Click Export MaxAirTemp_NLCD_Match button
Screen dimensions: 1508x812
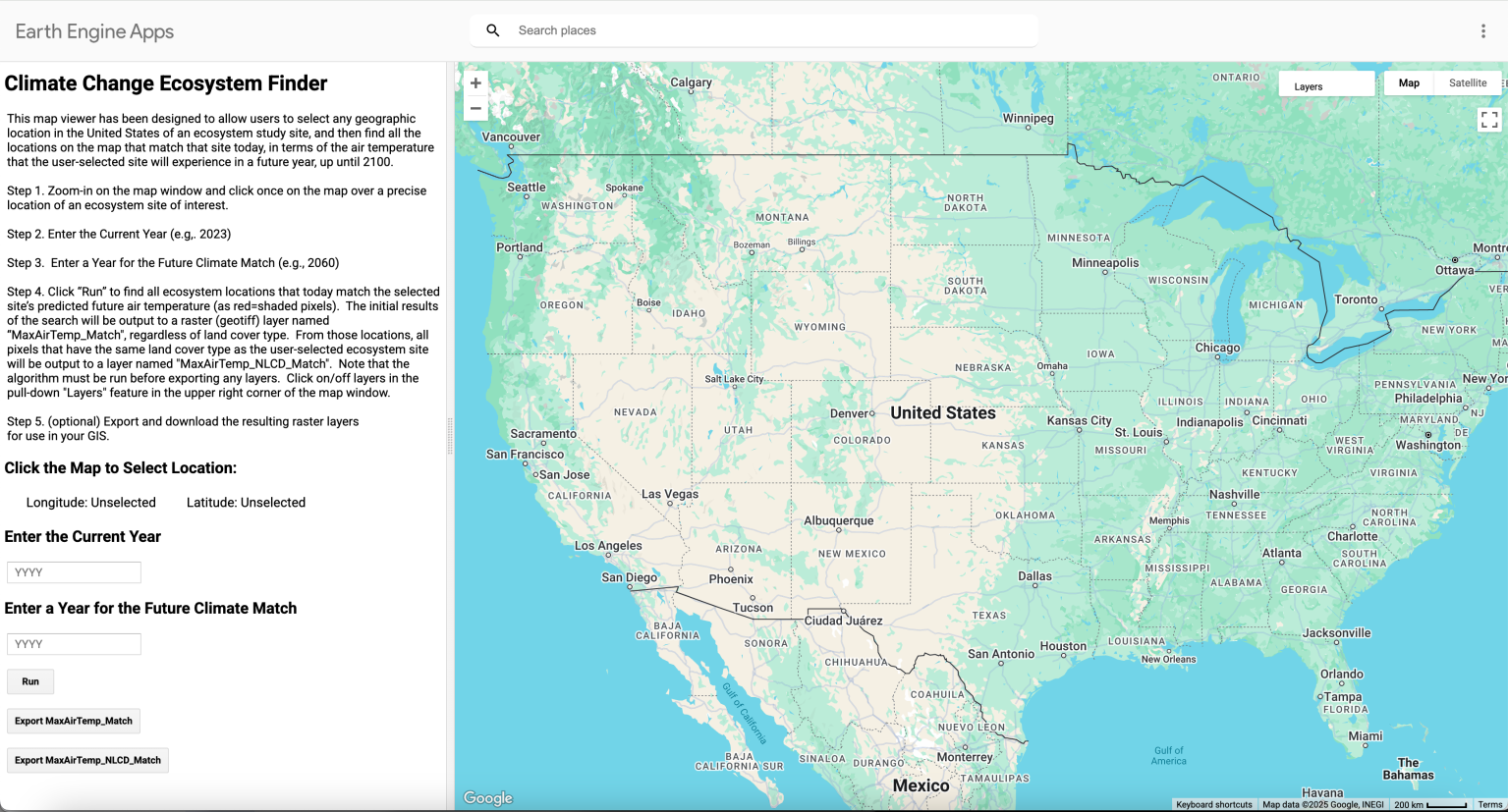click(x=87, y=760)
